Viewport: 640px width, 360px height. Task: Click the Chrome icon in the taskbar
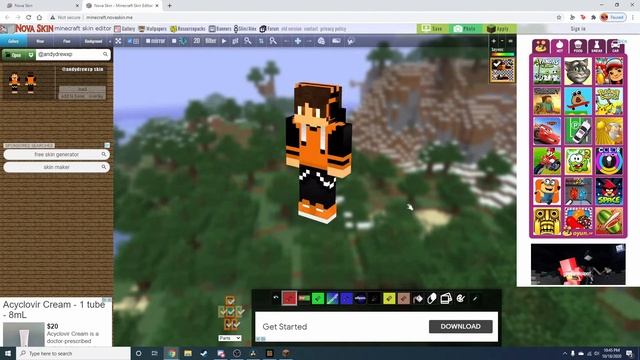coord(171,353)
